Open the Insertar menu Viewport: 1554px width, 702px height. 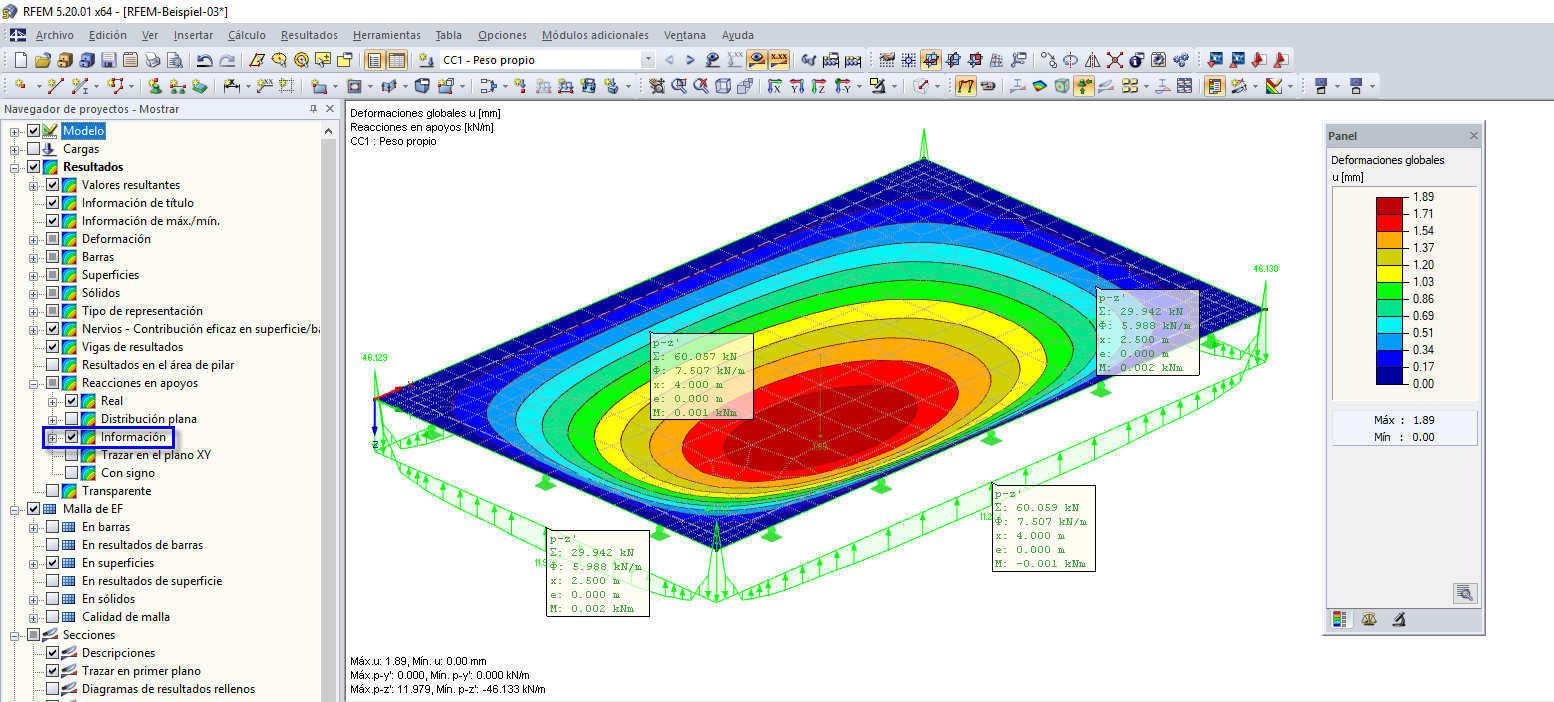(193, 35)
